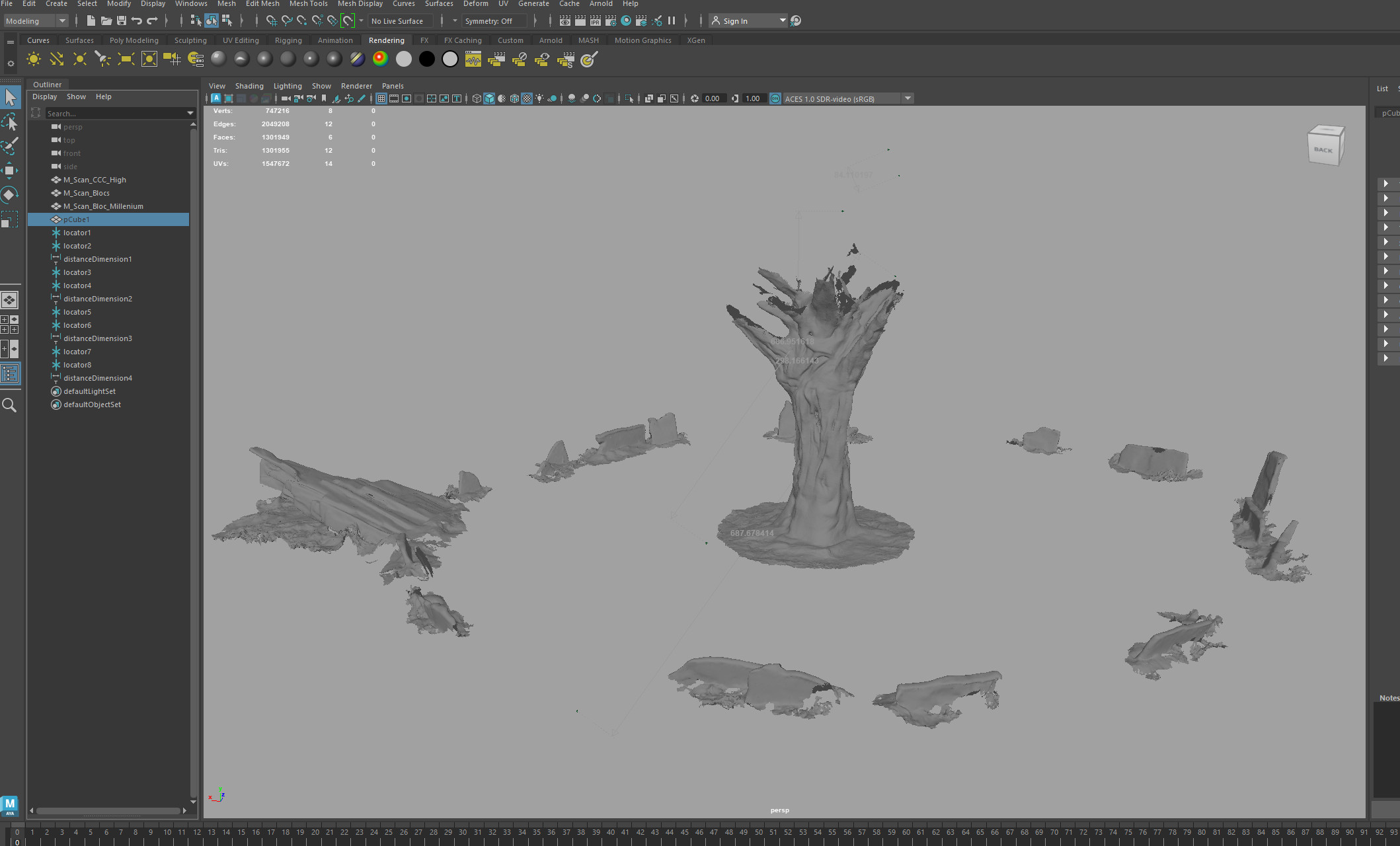Viewport: 1400px width, 846px height.
Task: Open the Symmetry: Off dropdown
Action: click(494, 21)
